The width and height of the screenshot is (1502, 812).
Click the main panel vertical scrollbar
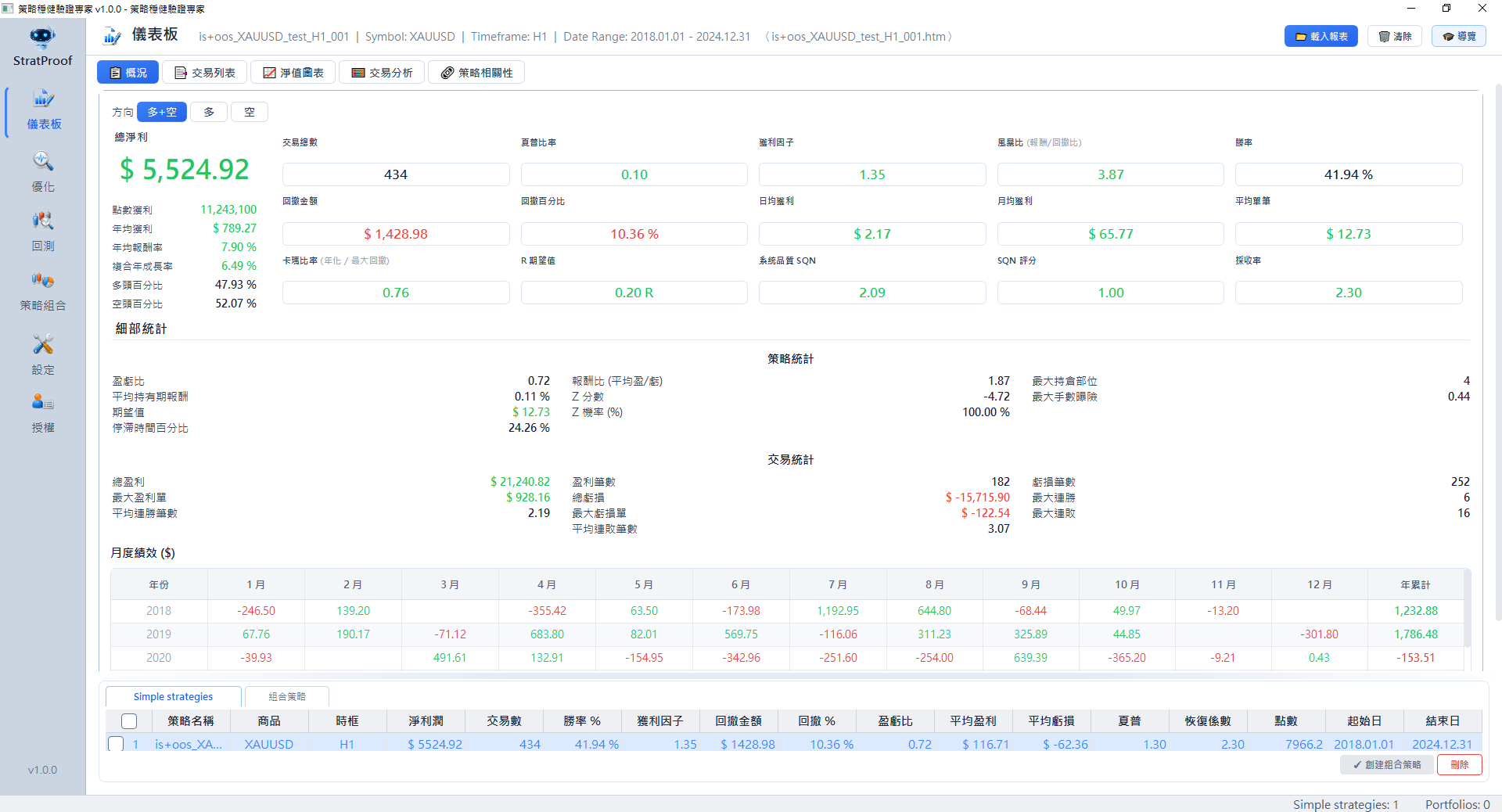click(1497, 352)
